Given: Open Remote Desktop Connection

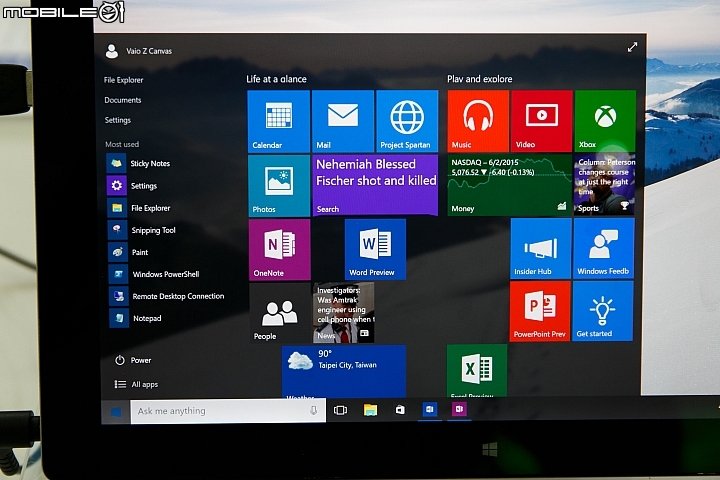Looking at the screenshot, I should click(x=168, y=296).
